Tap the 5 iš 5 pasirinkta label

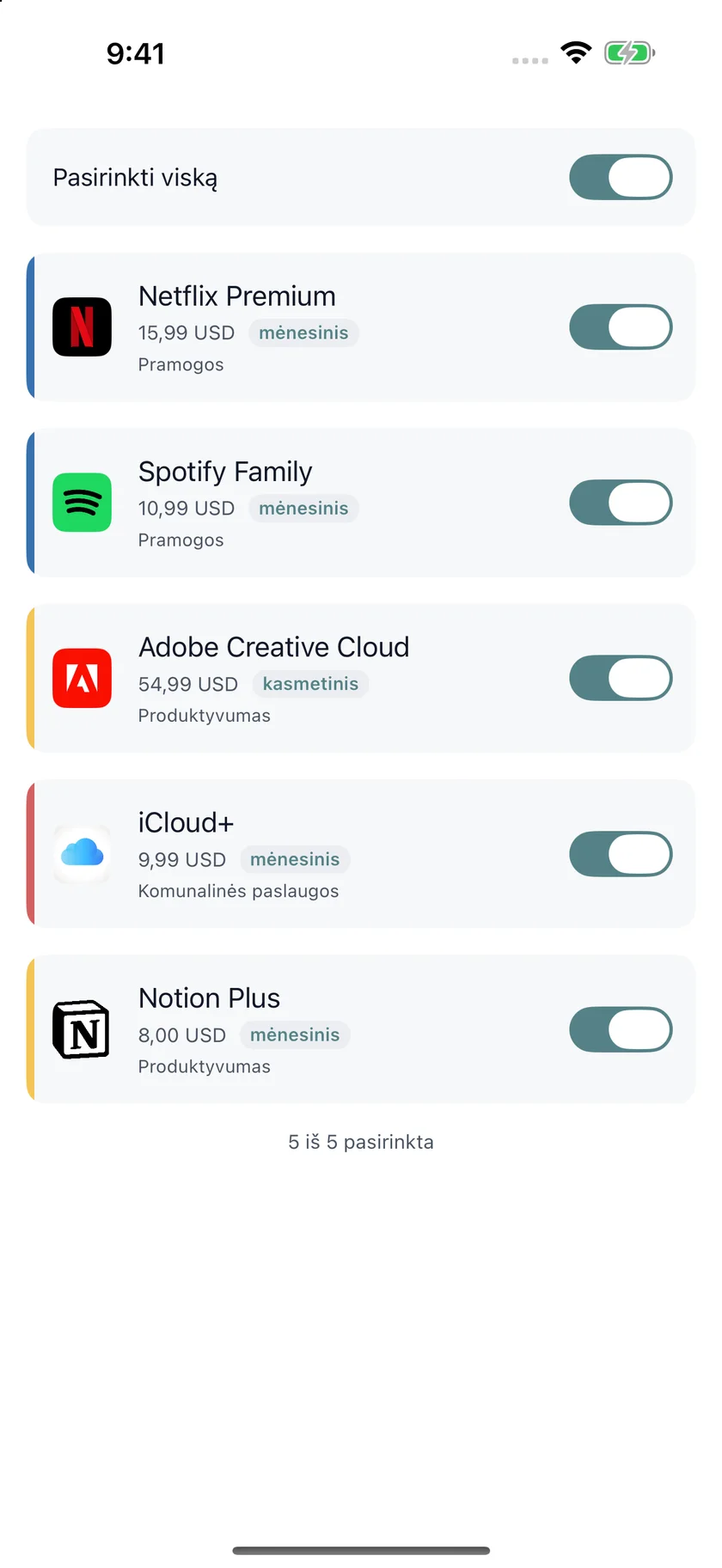[361, 1142]
